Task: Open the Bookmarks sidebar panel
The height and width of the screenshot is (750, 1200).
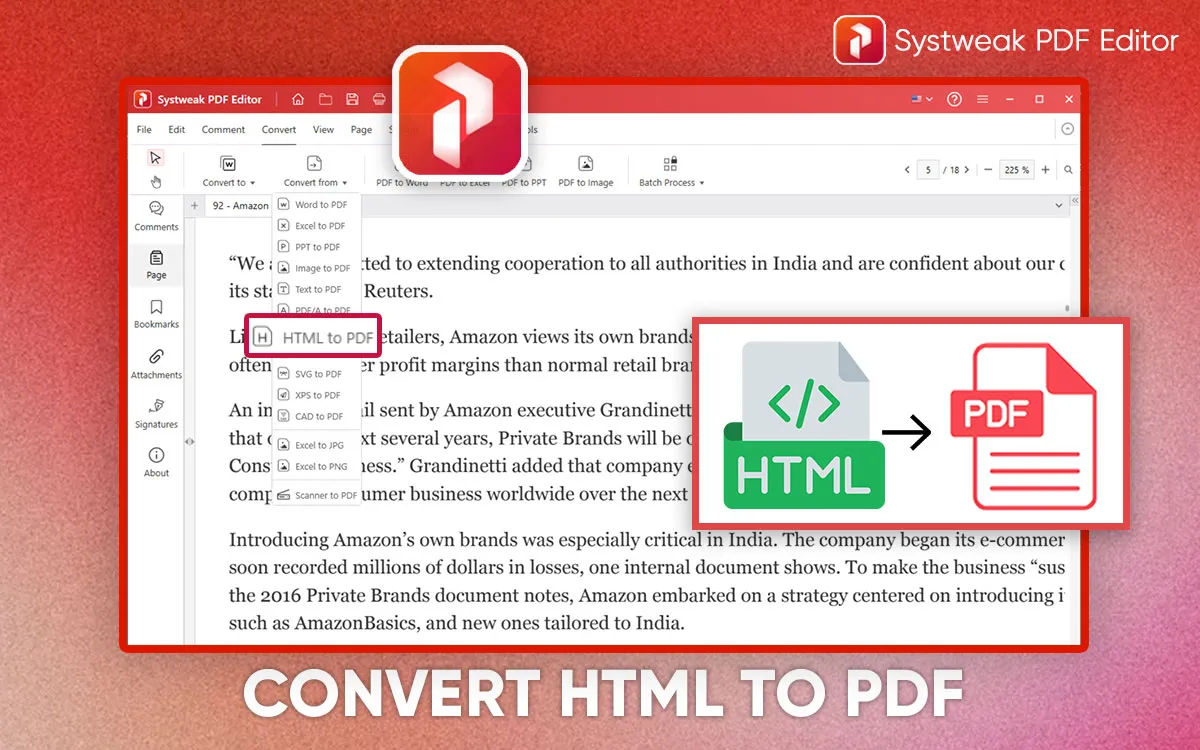Action: tap(156, 313)
